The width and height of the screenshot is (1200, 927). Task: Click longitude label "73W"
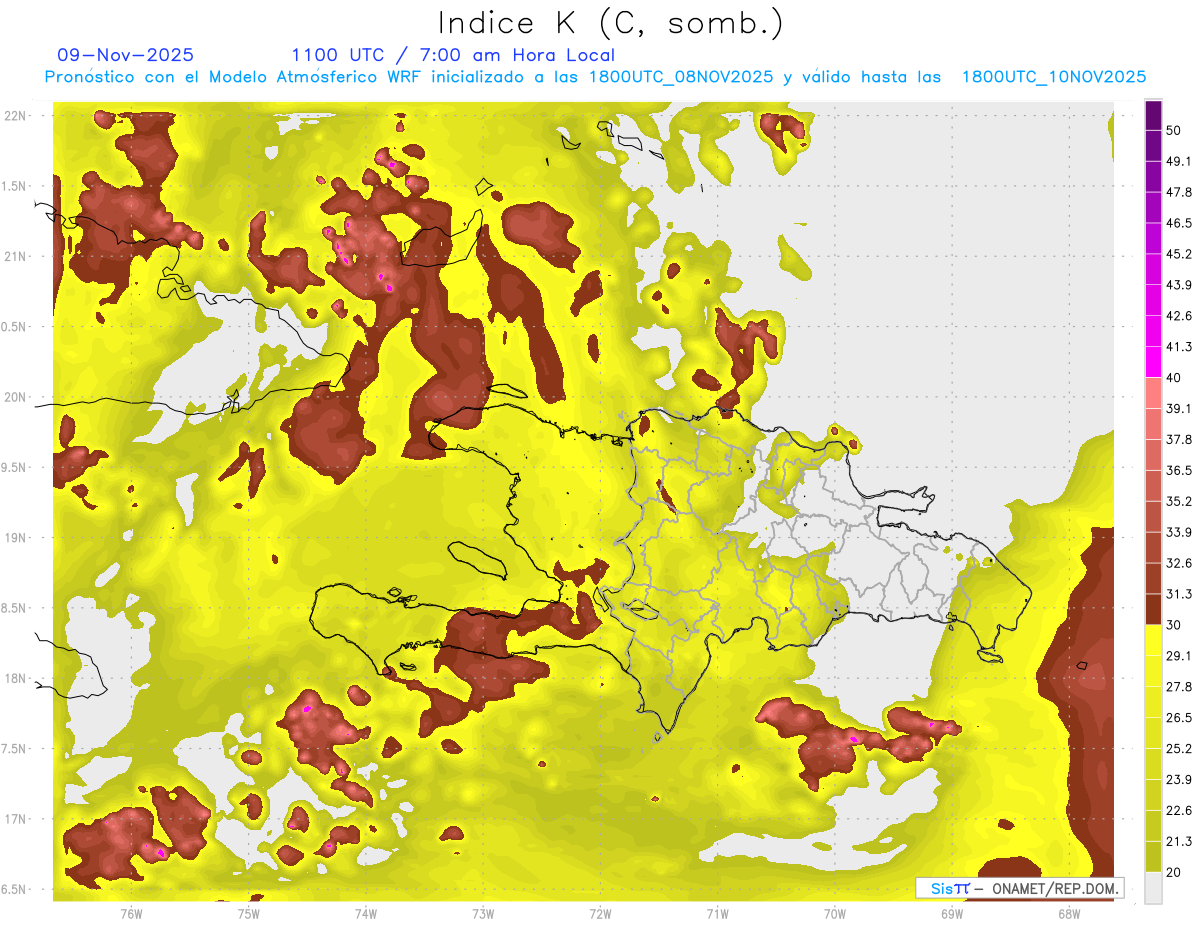[483, 913]
